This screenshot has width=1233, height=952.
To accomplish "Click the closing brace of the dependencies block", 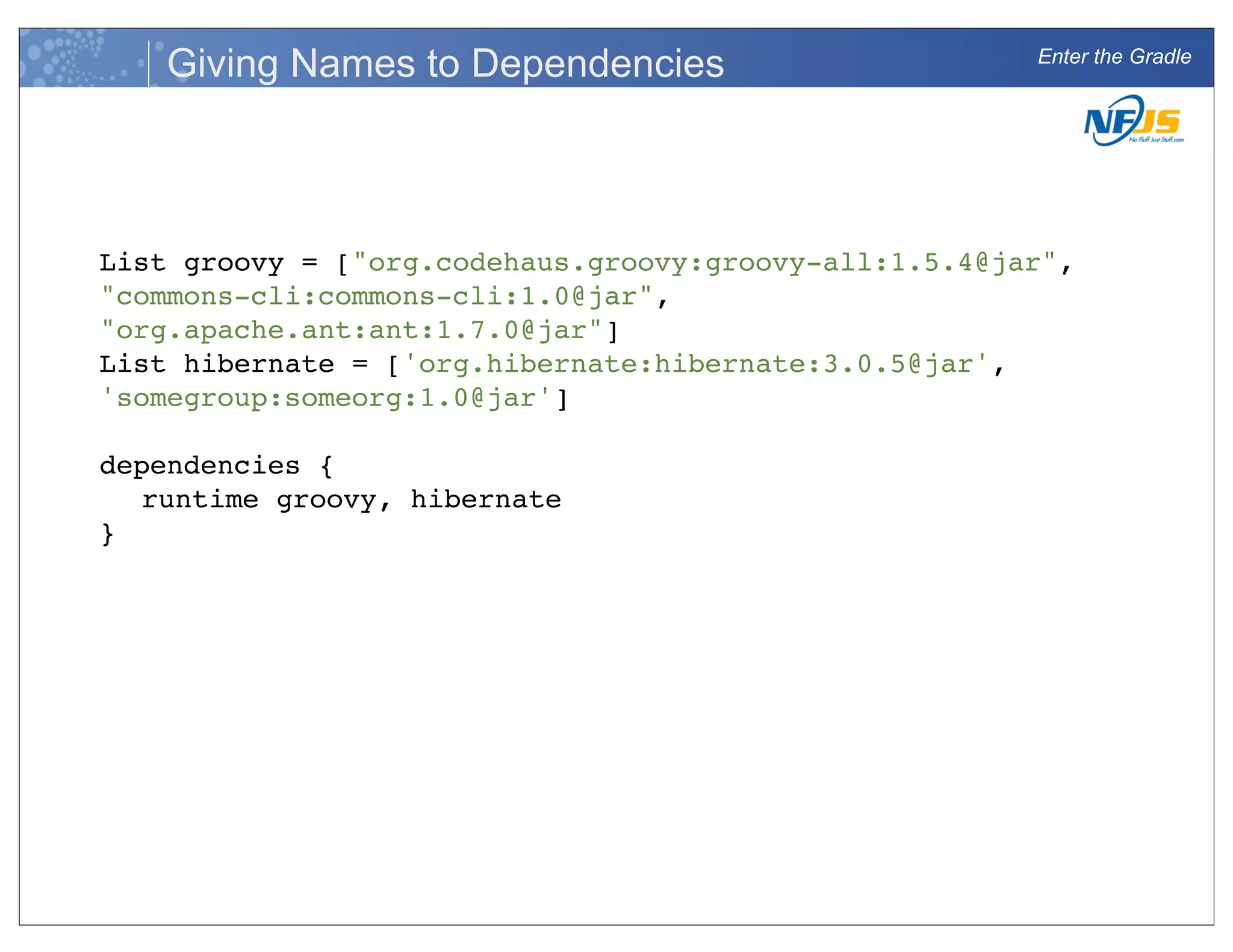I will [x=107, y=534].
